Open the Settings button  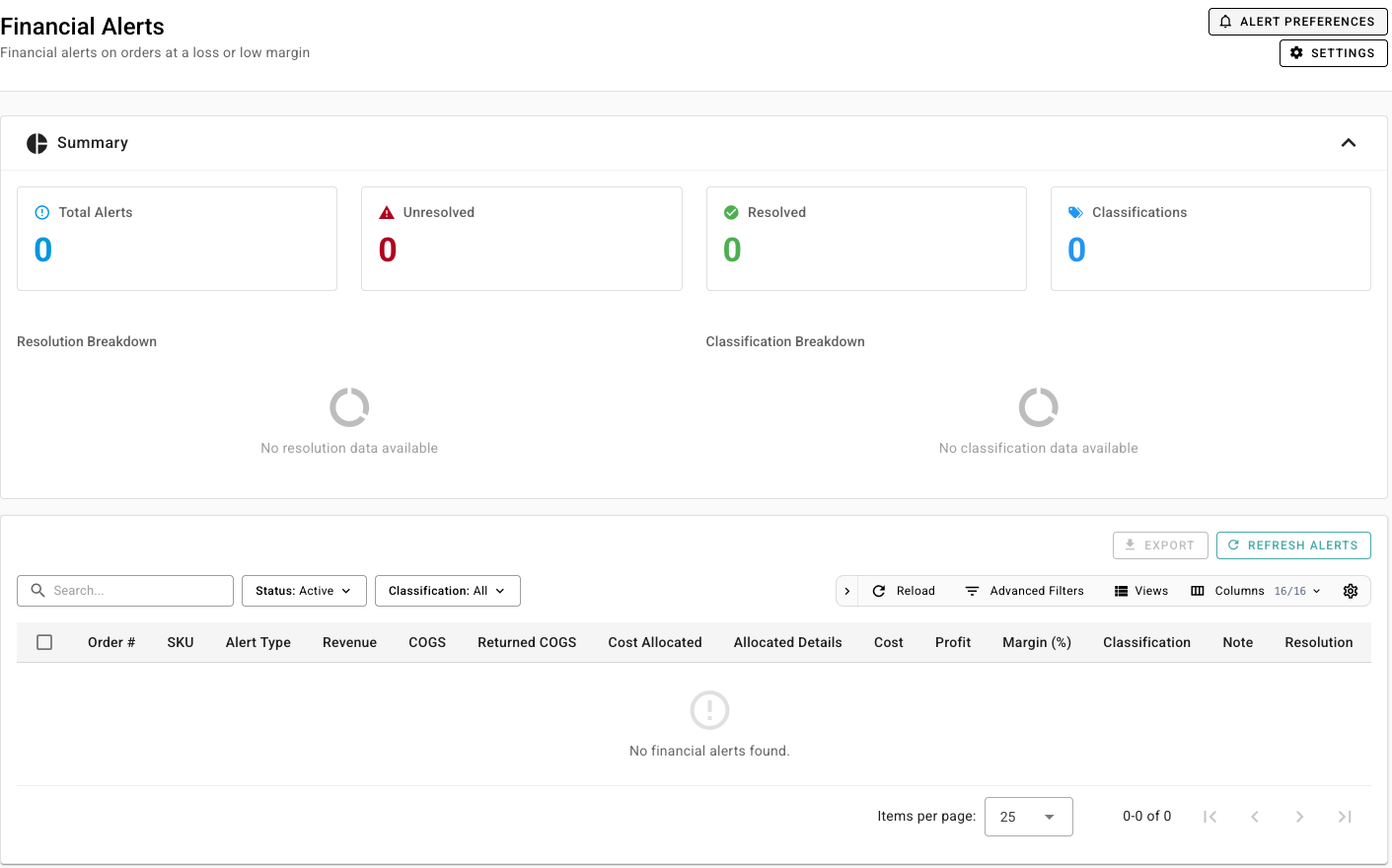click(1333, 53)
